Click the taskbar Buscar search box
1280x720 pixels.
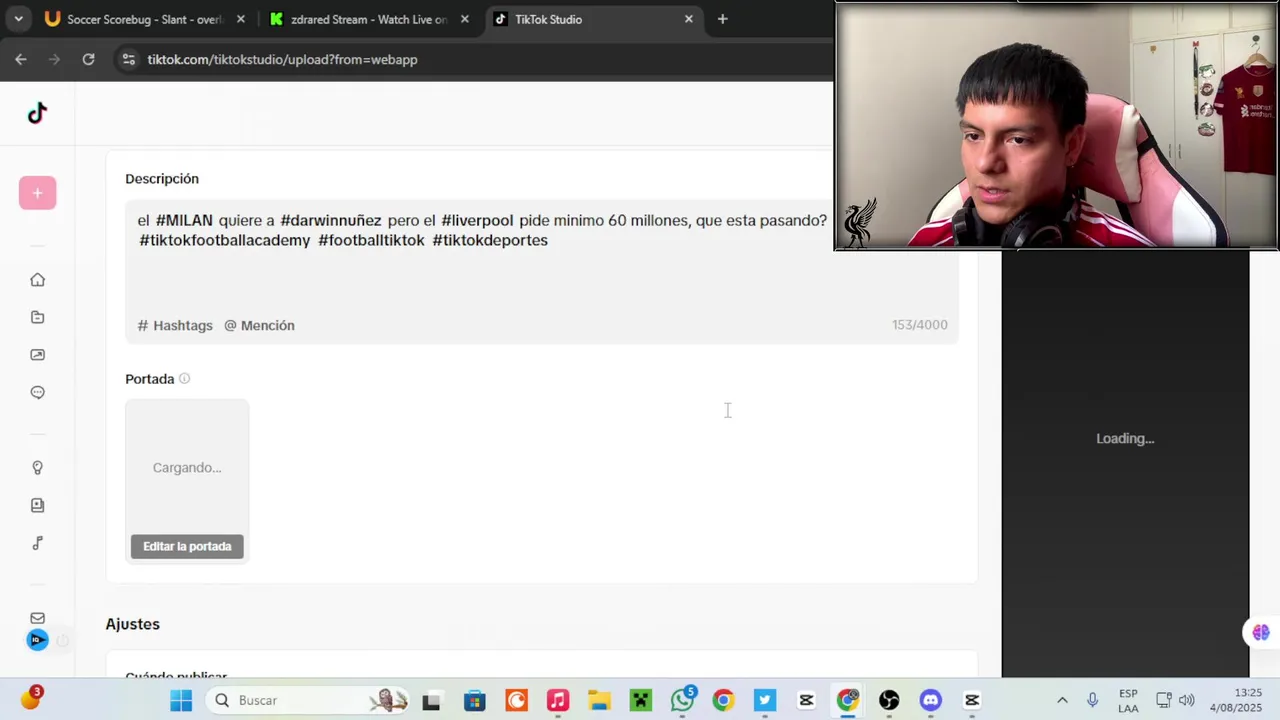tap(308, 700)
